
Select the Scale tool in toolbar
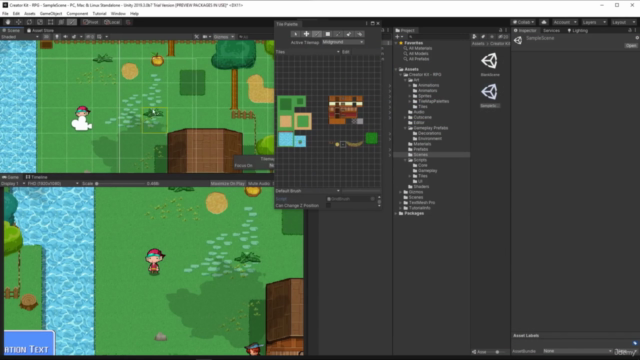[40, 22]
